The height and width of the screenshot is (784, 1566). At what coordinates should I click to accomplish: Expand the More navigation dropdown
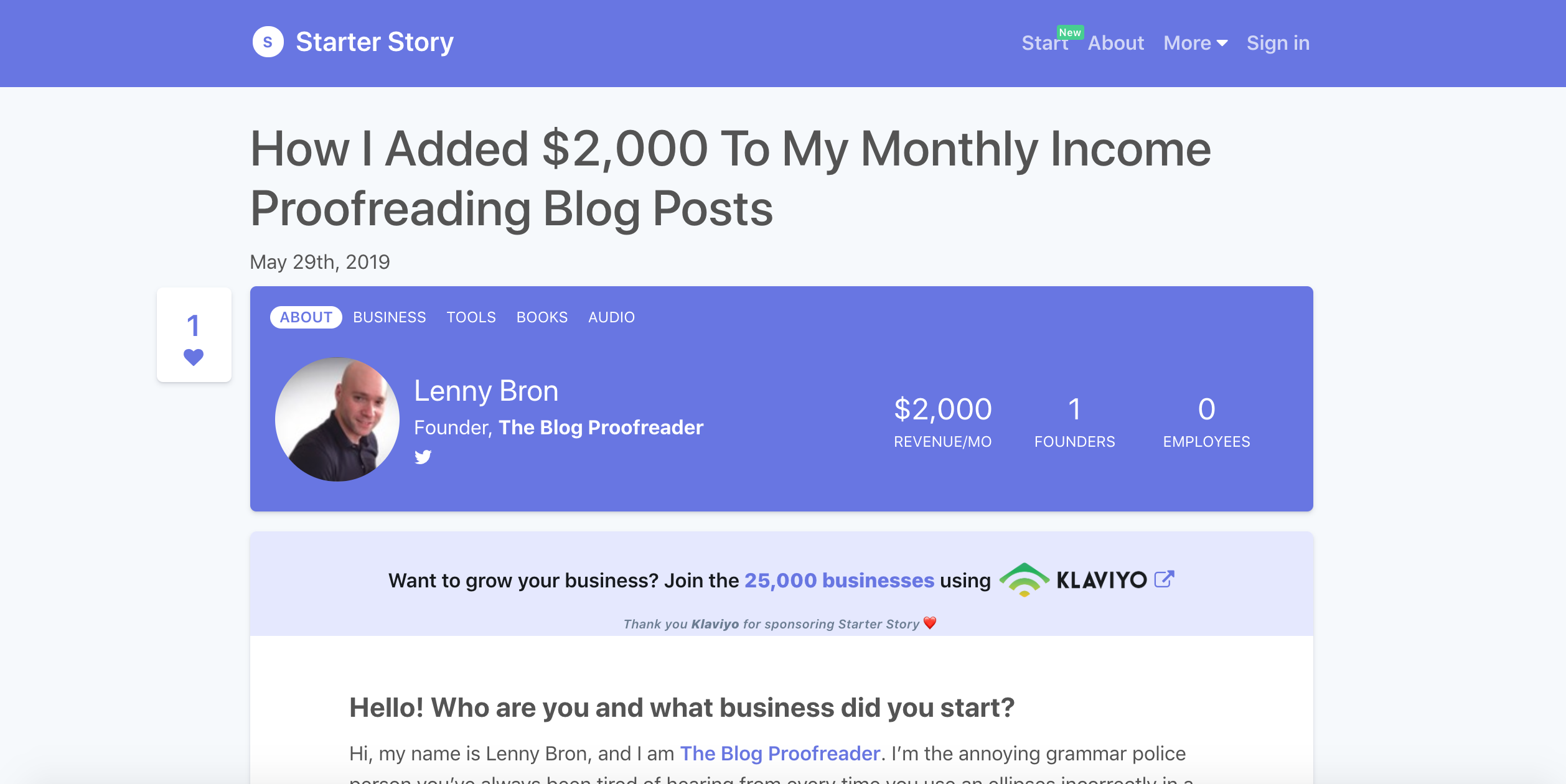coord(1194,42)
